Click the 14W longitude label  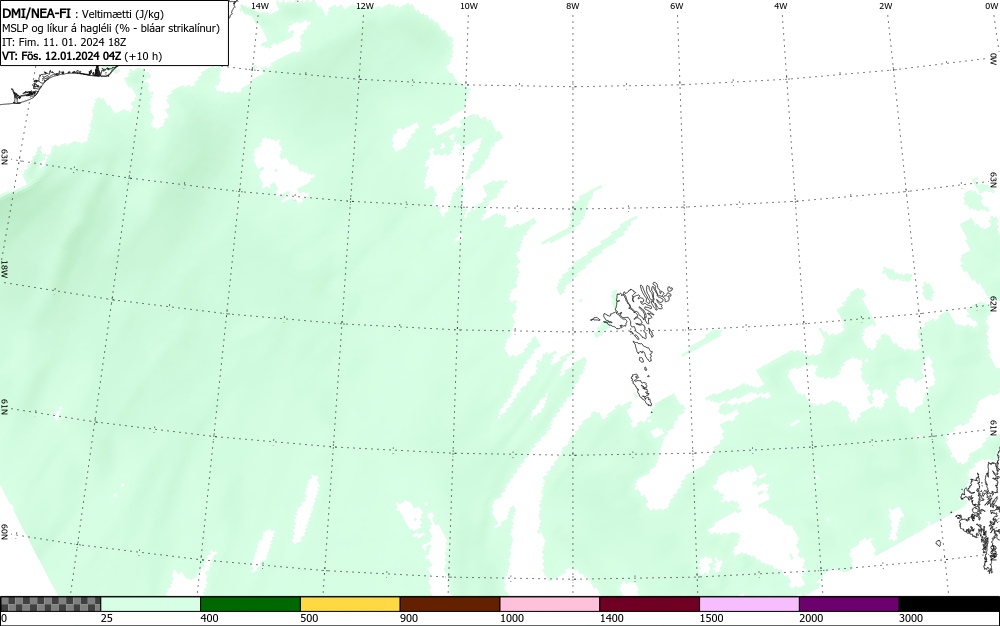[x=260, y=6]
